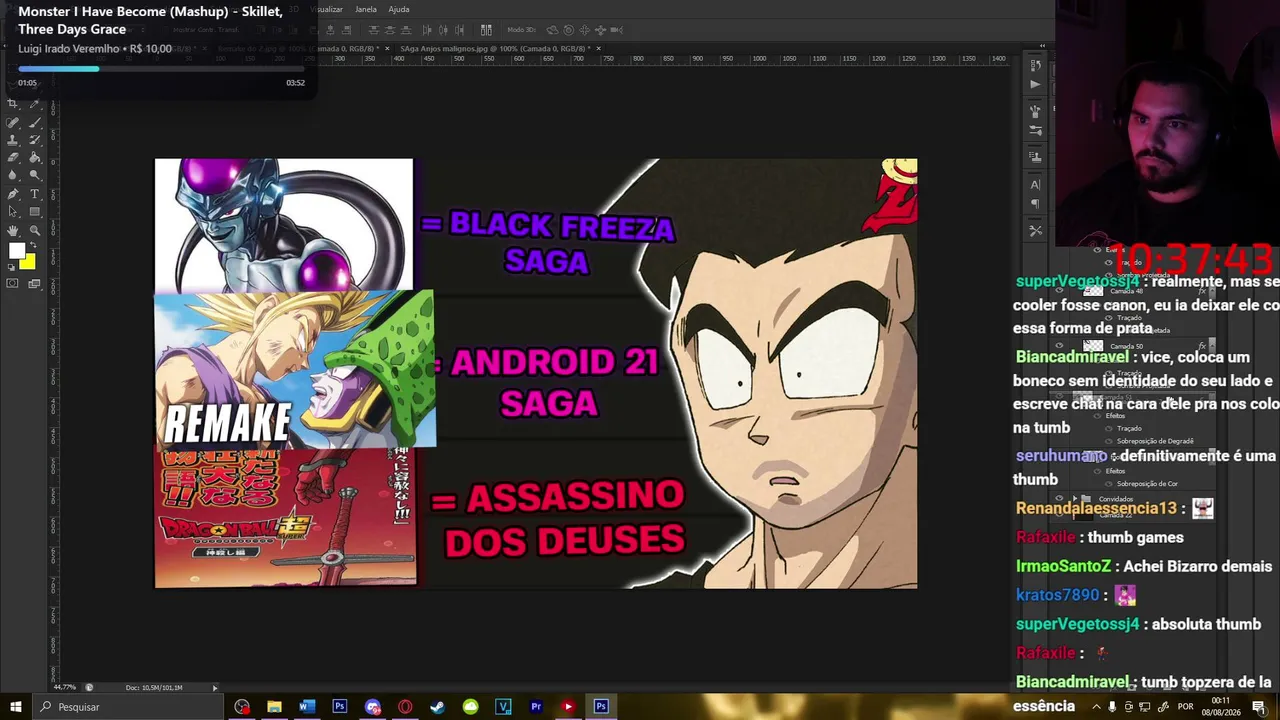Select the History Brush tool
This screenshot has width=1280, height=720.
35,140
